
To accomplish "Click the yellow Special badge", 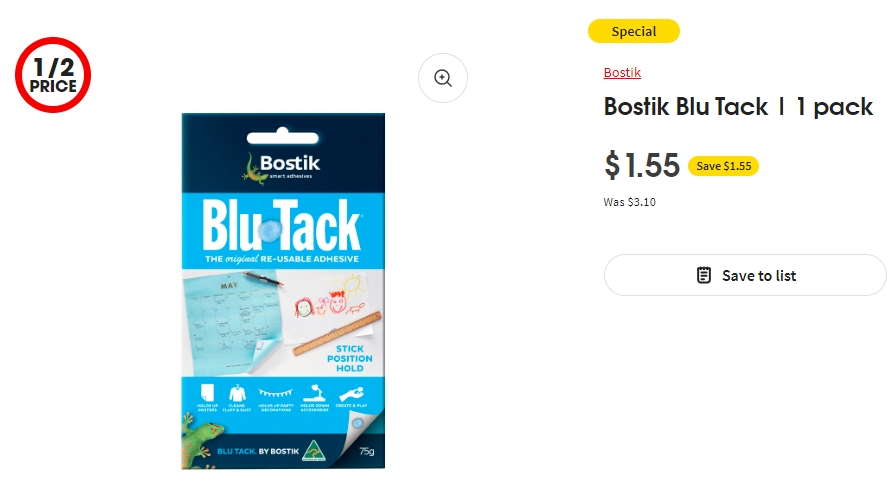I will [x=634, y=31].
